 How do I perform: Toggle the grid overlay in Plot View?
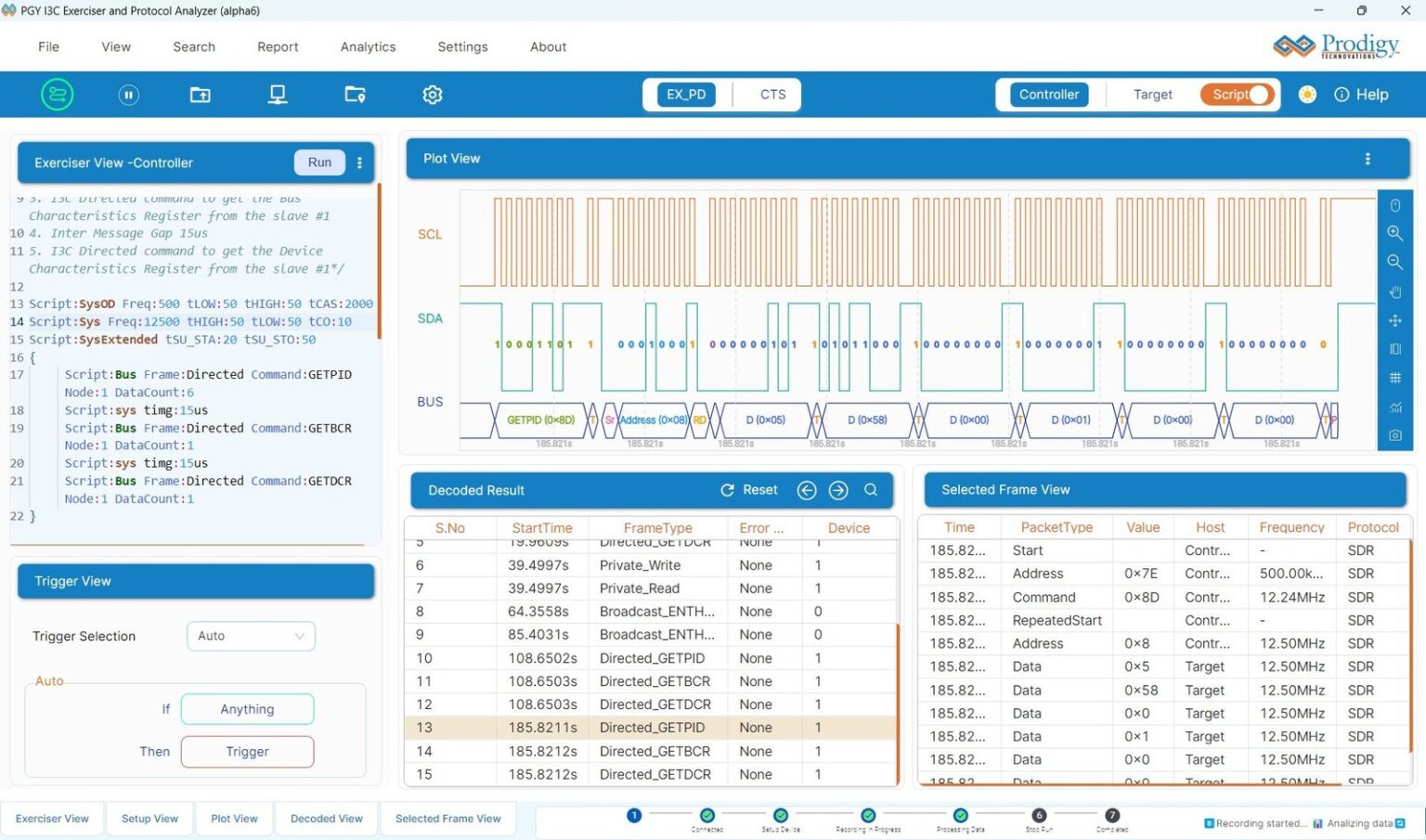[x=1395, y=378]
